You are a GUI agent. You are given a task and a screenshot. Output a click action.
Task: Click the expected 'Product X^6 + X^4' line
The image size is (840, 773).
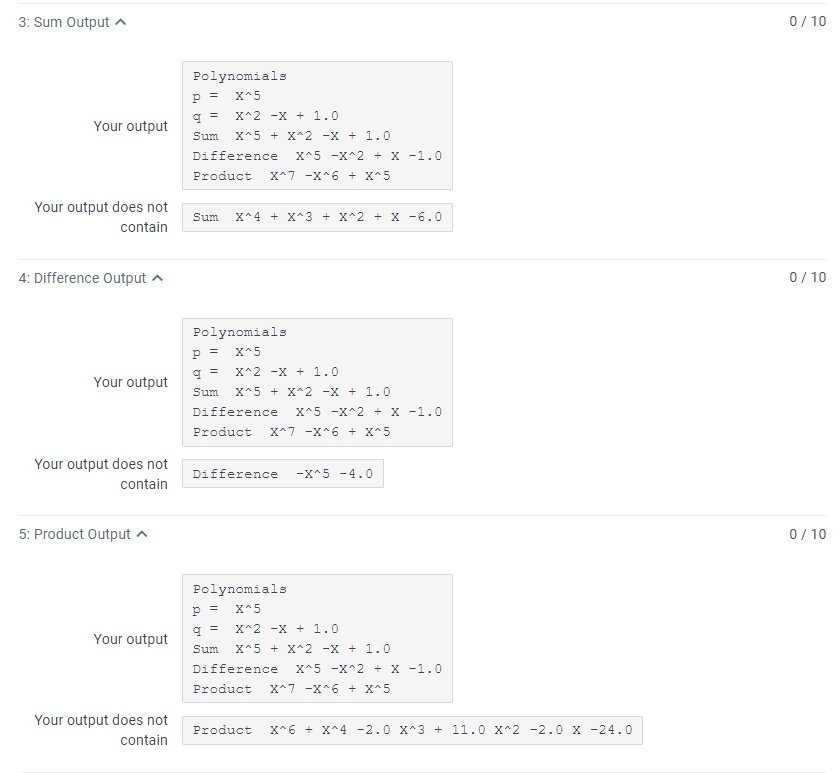tap(412, 730)
